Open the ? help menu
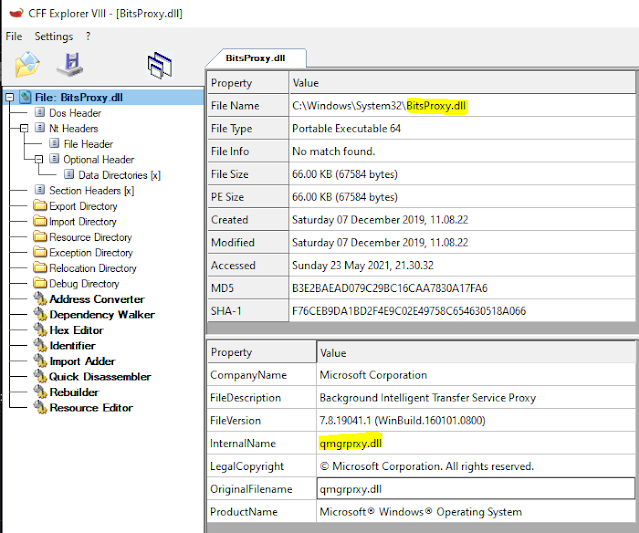This screenshot has height=533, width=639. [x=88, y=36]
